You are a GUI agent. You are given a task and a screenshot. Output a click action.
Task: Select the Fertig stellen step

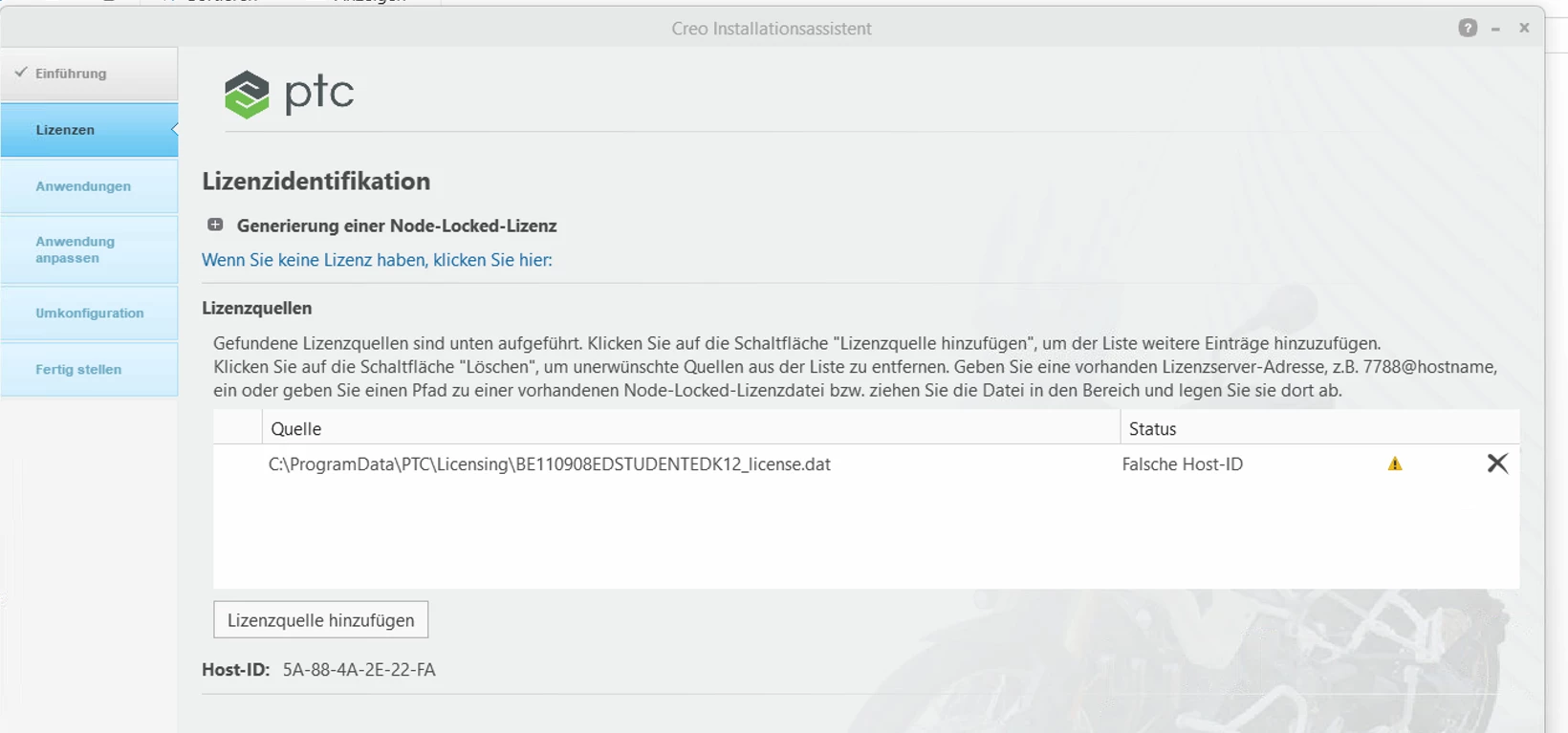pyautogui.click(x=89, y=370)
